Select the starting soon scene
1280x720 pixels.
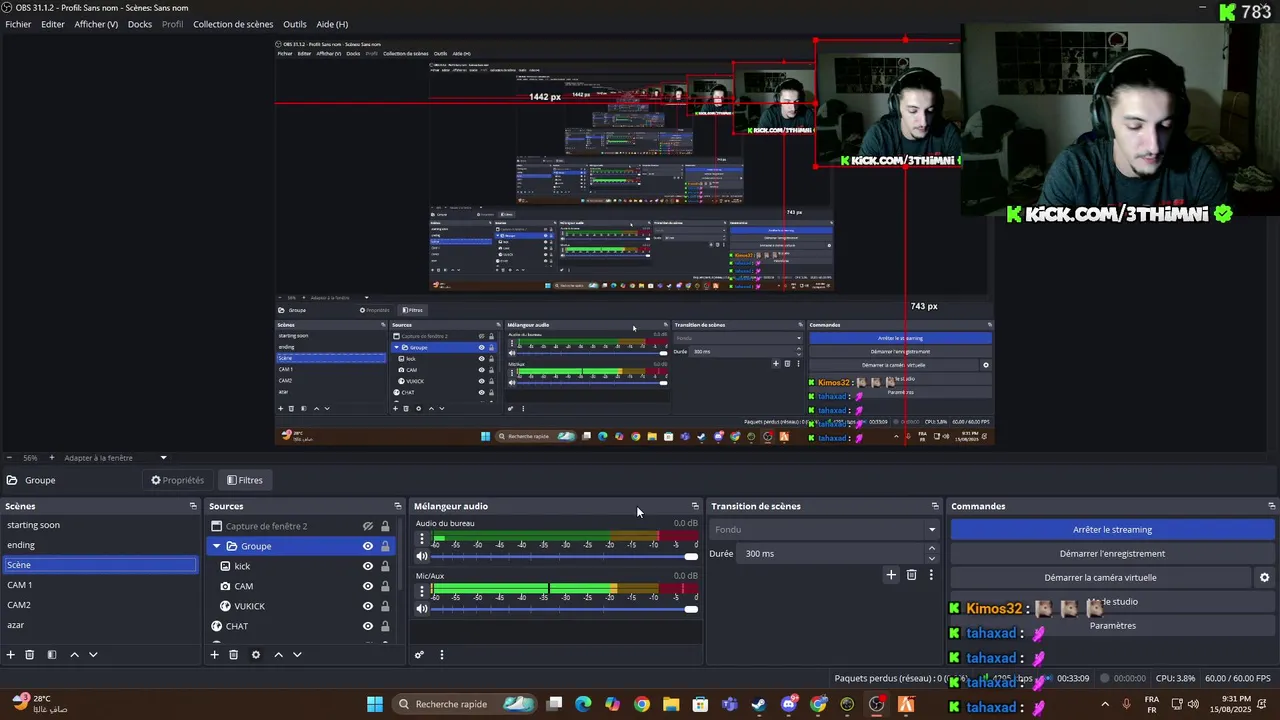100,525
